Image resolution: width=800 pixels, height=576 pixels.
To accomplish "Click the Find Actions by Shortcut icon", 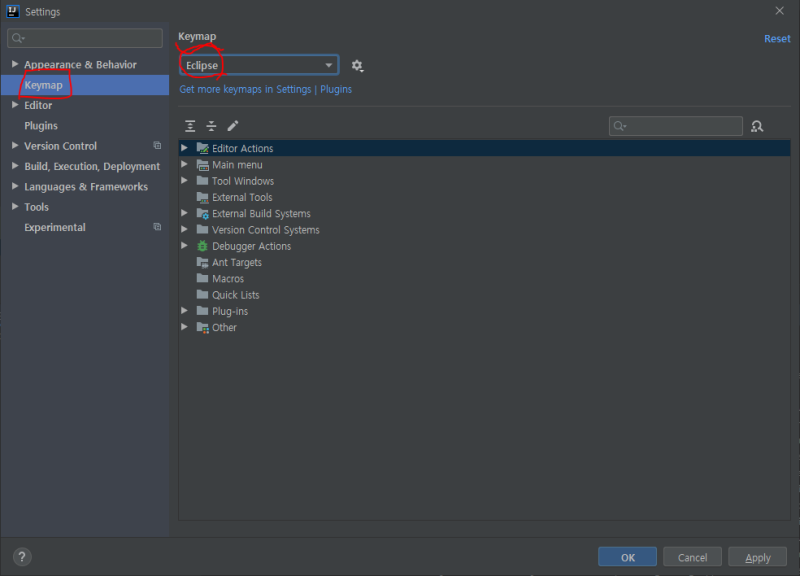I will (x=757, y=125).
